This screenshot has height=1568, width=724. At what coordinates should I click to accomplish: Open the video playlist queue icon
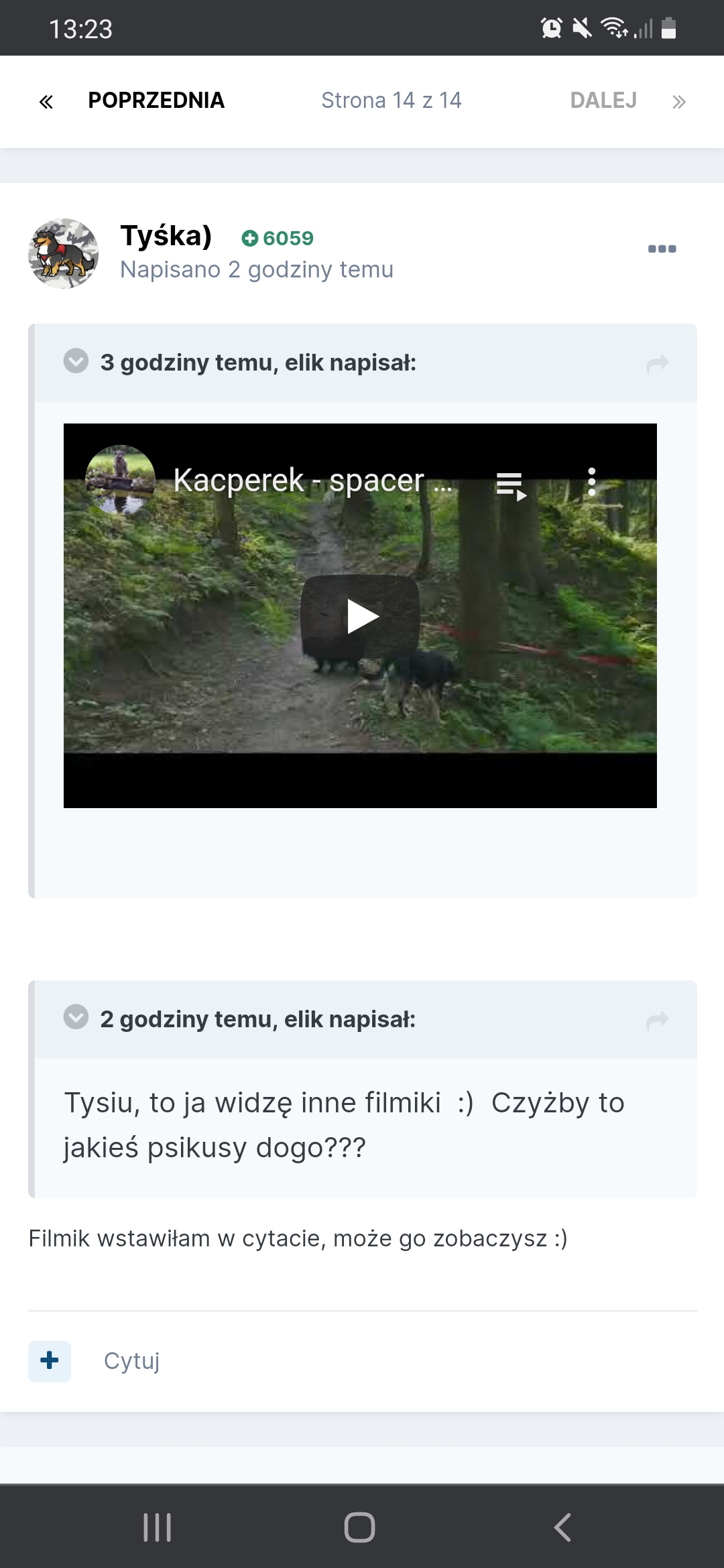click(511, 486)
